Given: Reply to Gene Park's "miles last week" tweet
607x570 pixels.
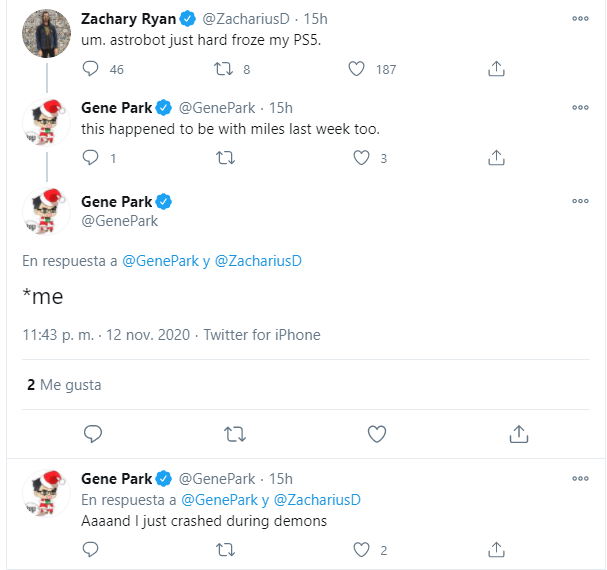Looking at the screenshot, I should tap(91, 157).
